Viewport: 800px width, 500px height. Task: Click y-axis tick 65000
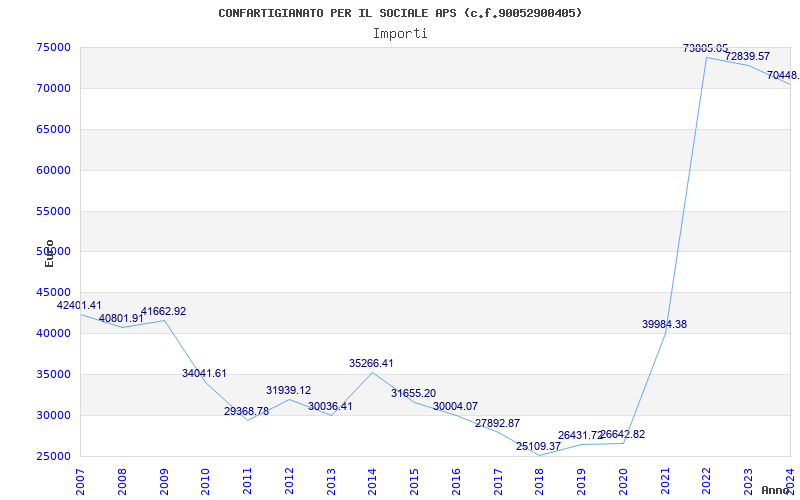(x=54, y=129)
